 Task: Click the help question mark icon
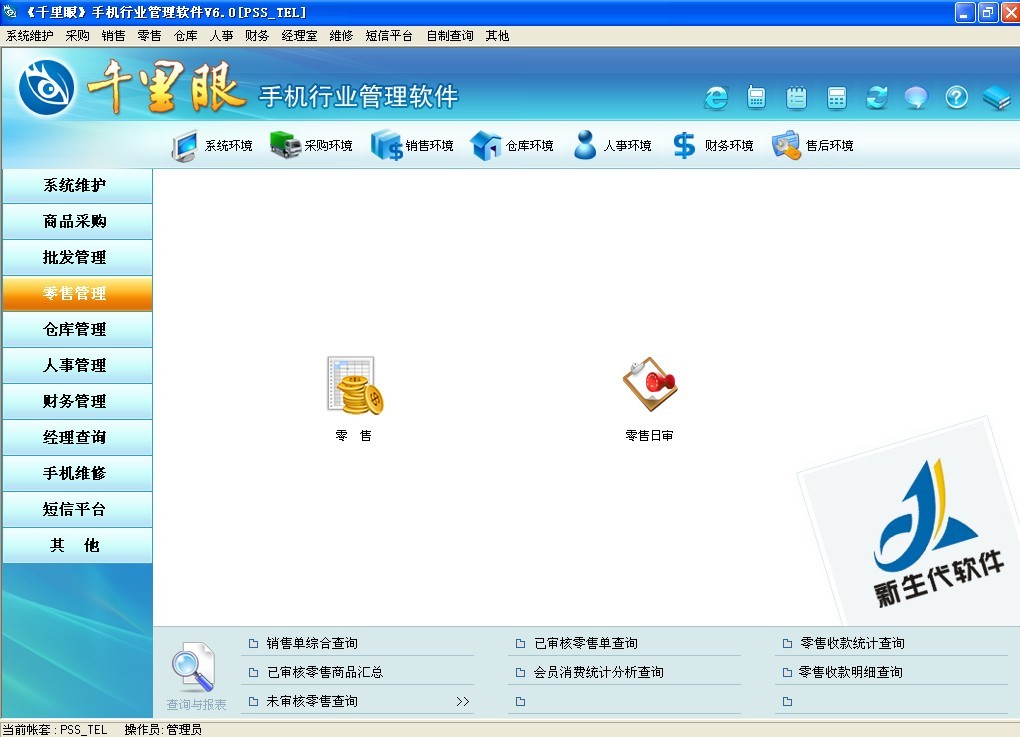coord(956,98)
